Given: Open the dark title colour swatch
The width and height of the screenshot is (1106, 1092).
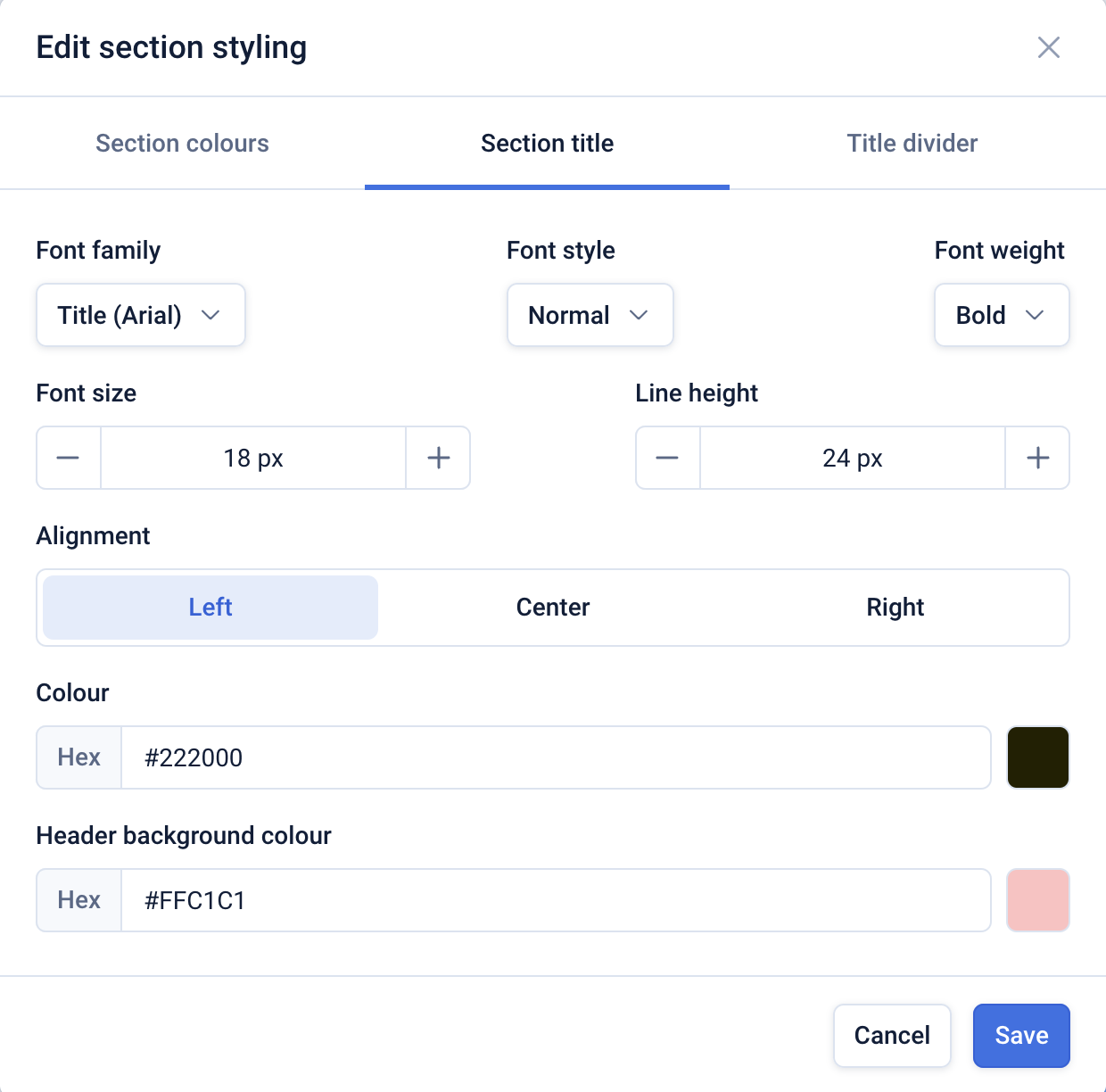Looking at the screenshot, I should click(x=1038, y=757).
